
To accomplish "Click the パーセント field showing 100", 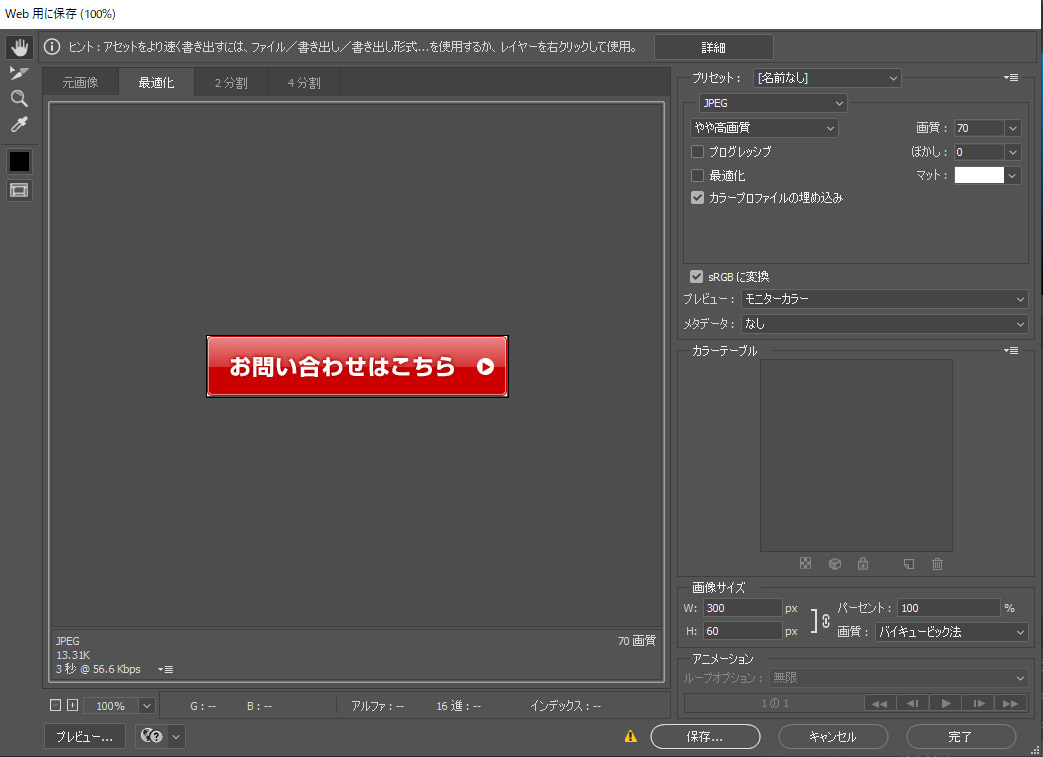I will [949, 608].
